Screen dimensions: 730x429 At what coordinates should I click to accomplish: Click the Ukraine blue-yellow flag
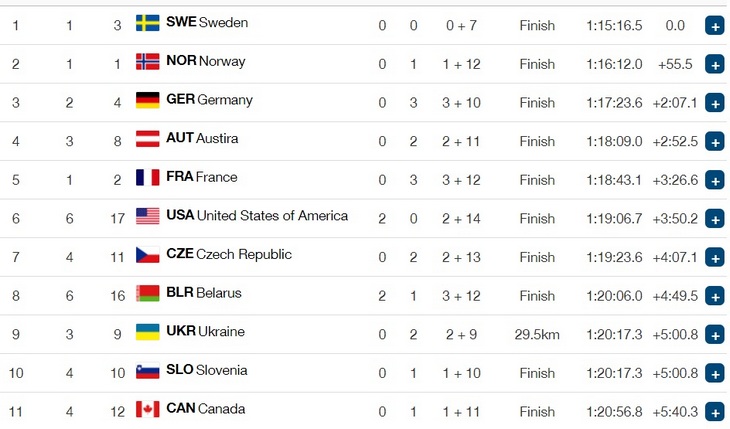(148, 332)
